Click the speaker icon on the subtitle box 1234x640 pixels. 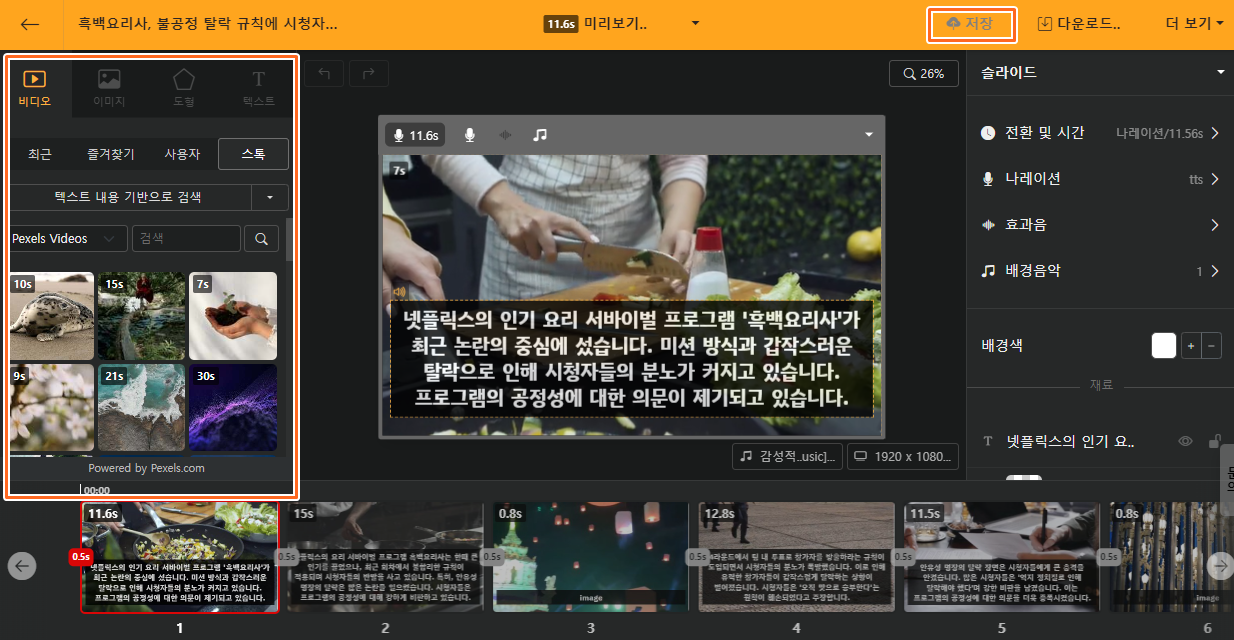click(x=400, y=292)
